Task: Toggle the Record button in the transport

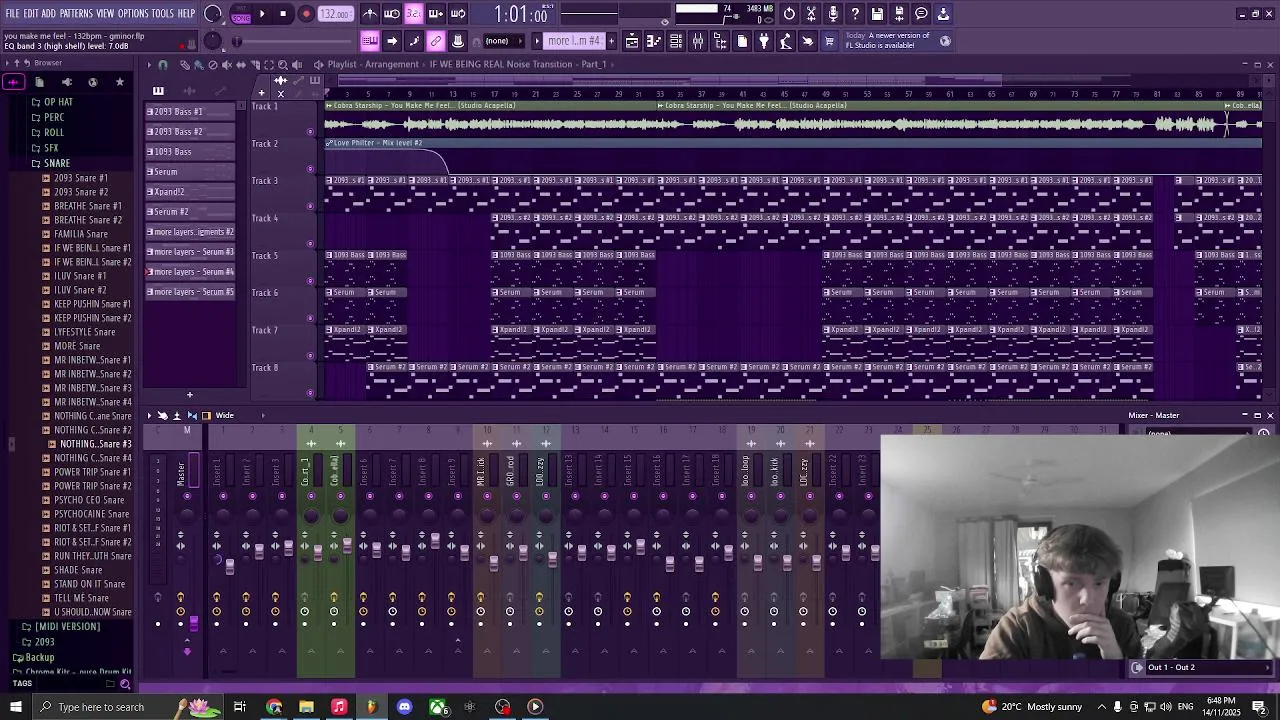Action: pyautogui.click(x=306, y=14)
